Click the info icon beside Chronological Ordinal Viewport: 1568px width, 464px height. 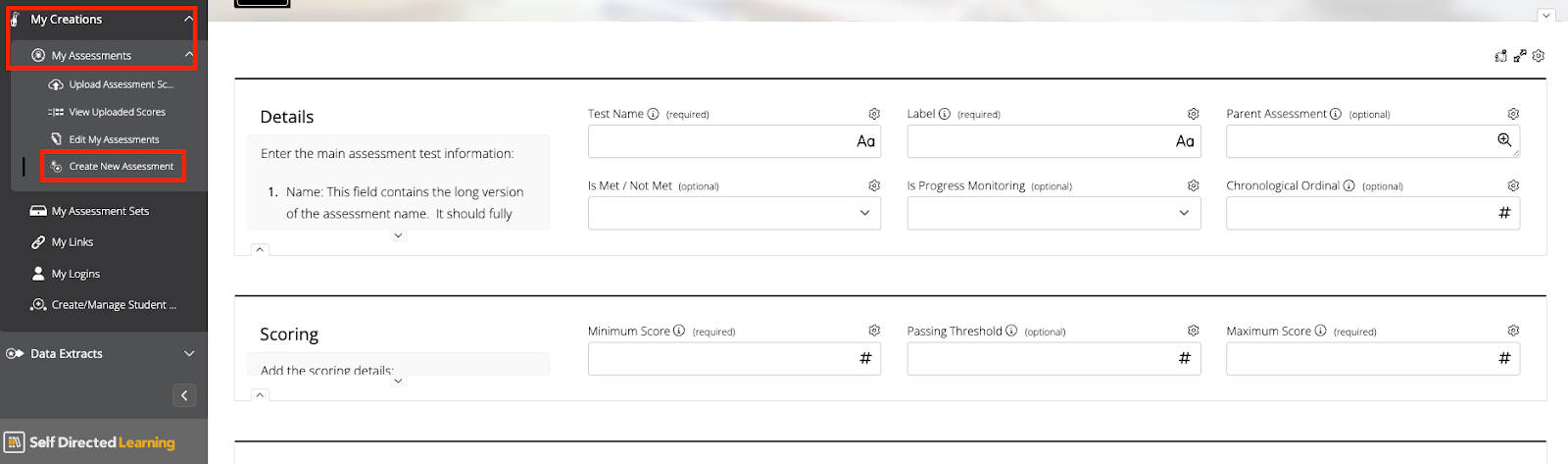1348,185
